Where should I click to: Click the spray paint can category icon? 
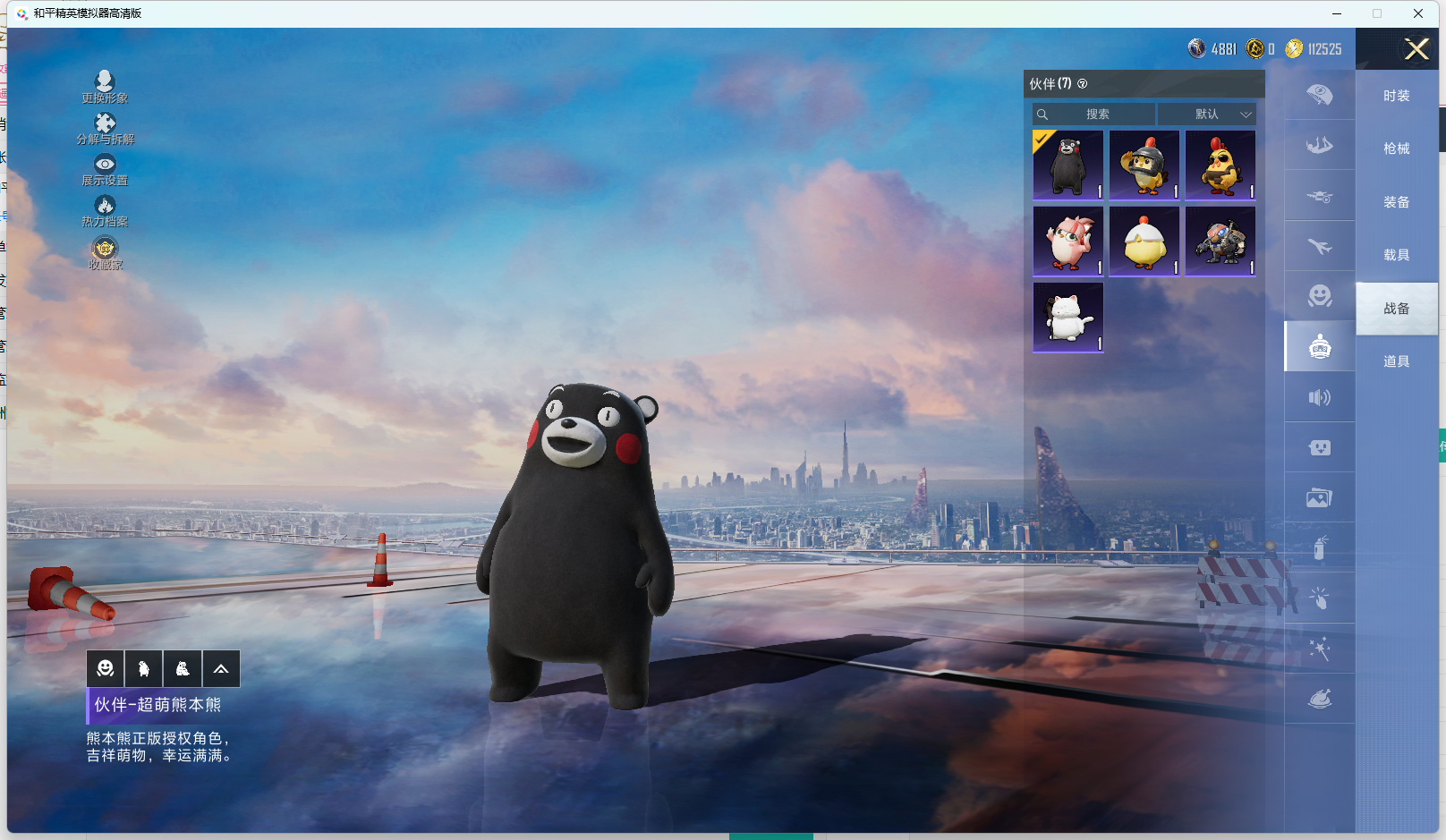pos(1319,547)
